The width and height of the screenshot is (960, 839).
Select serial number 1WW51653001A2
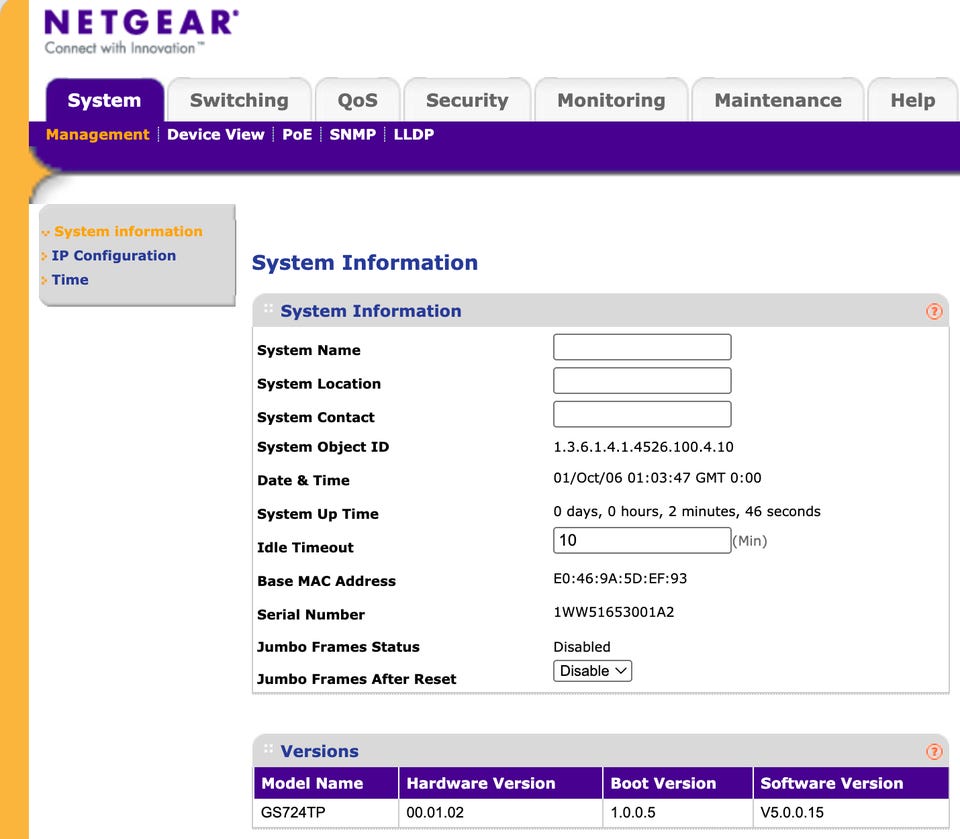pos(613,612)
